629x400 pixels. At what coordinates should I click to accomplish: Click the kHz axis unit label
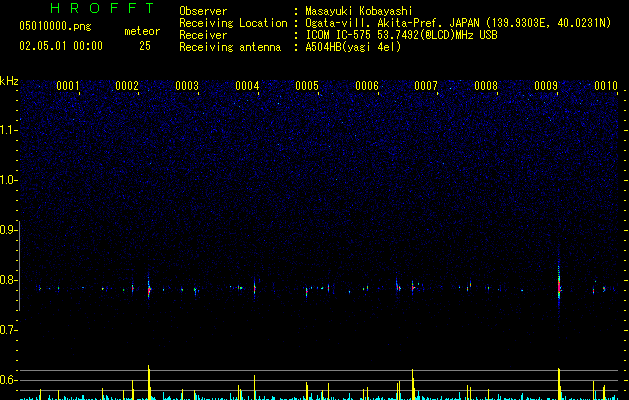tap(9, 81)
